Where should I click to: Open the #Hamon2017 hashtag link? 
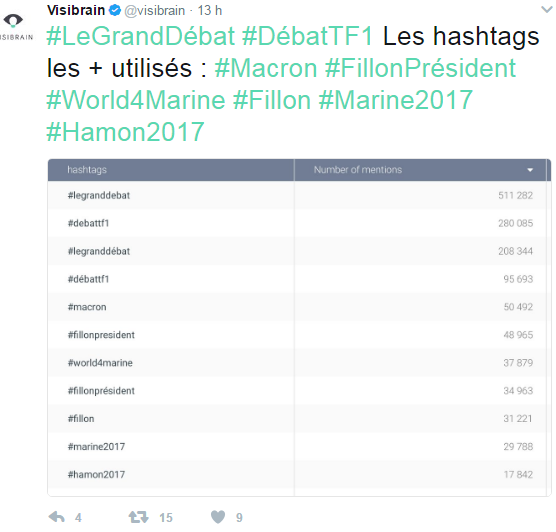coord(125,132)
